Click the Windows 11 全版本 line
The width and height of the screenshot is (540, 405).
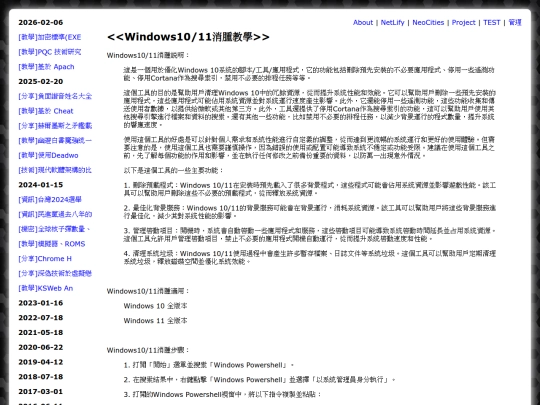coord(155,321)
